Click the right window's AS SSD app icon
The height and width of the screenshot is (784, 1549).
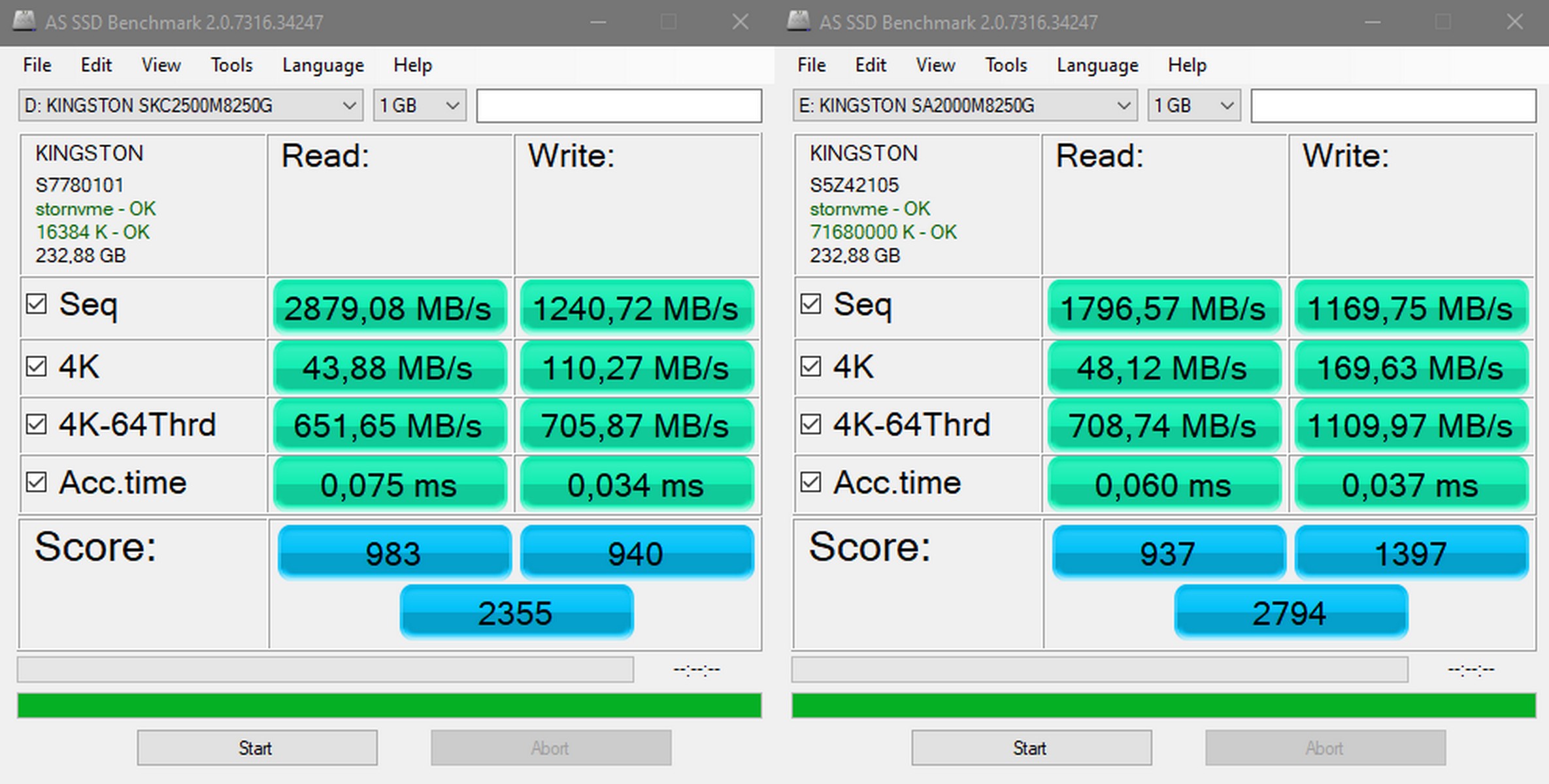[x=798, y=22]
